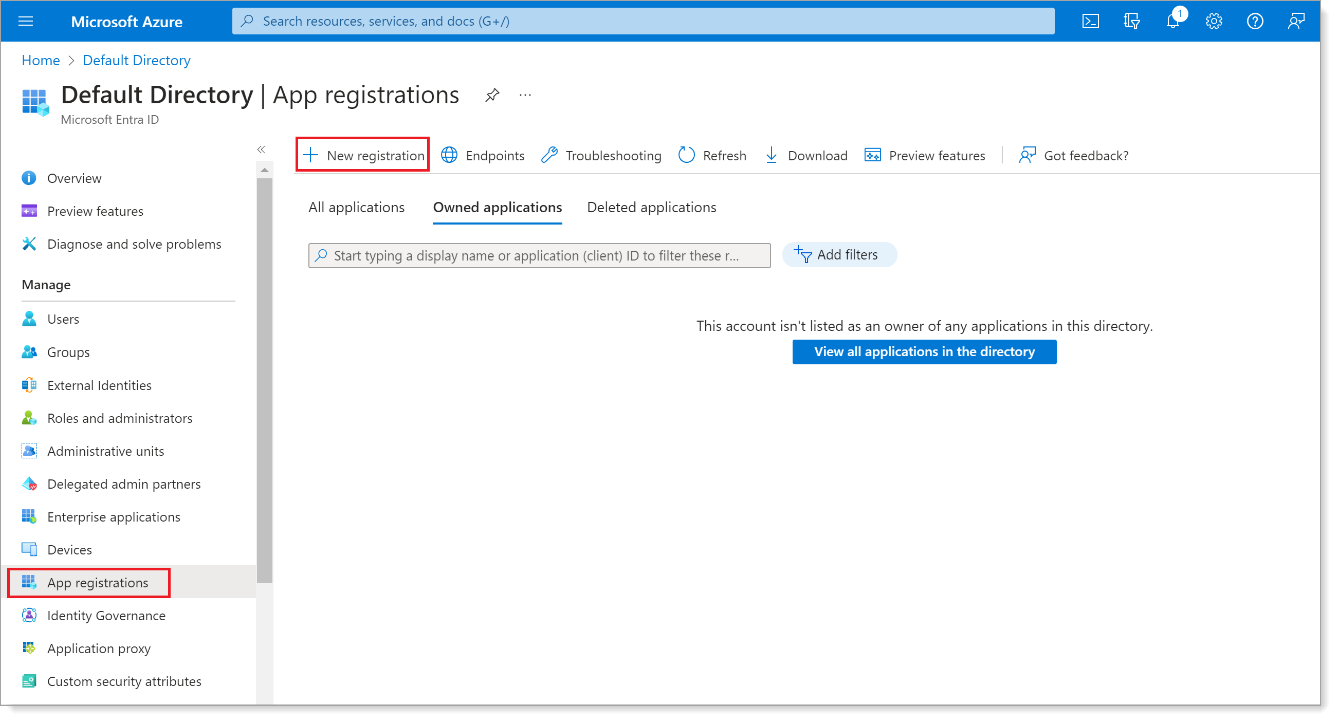This screenshot has width=1336, height=721.
Task: Open Endpoints
Action: pyautogui.click(x=483, y=155)
